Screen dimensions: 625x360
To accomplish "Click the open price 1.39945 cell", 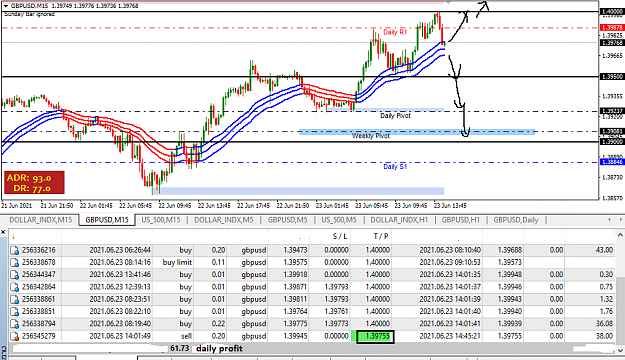I will tap(295, 336).
